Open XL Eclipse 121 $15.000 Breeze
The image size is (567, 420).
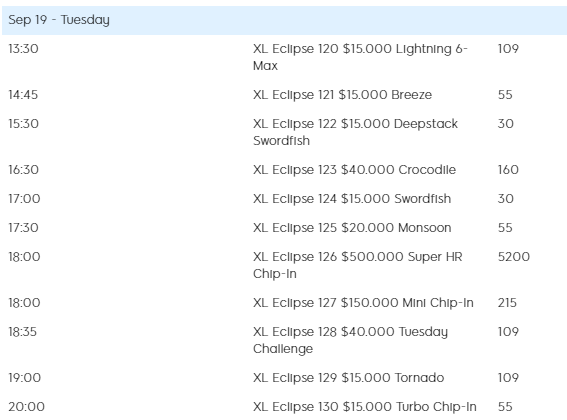(x=342, y=95)
